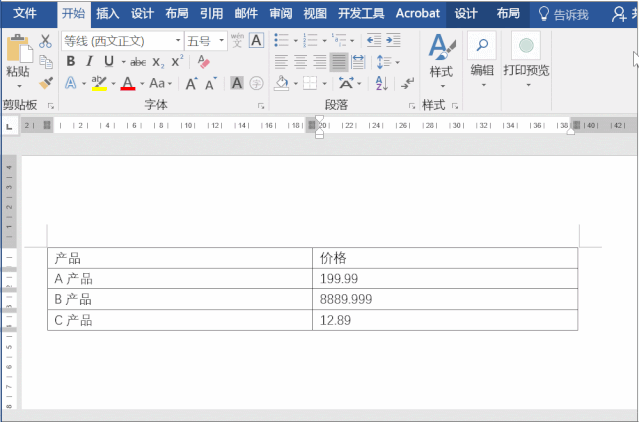The width and height of the screenshot is (639, 422).
Task: Click the Numbering list icon
Action: click(311, 40)
